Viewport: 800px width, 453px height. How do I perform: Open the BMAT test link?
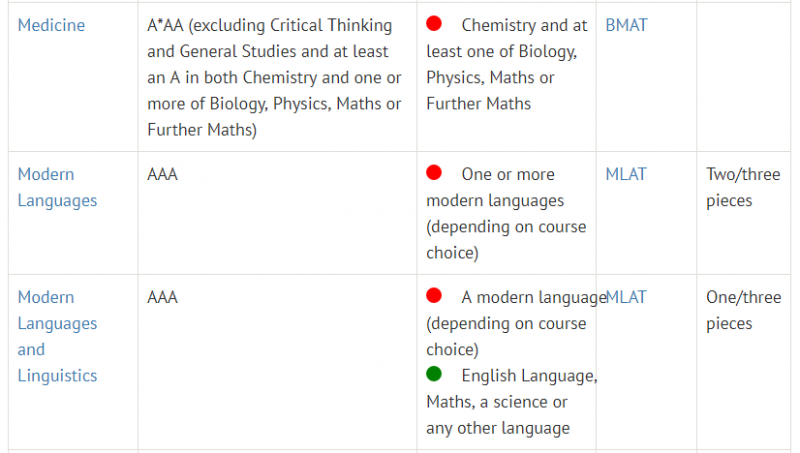(x=626, y=25)
